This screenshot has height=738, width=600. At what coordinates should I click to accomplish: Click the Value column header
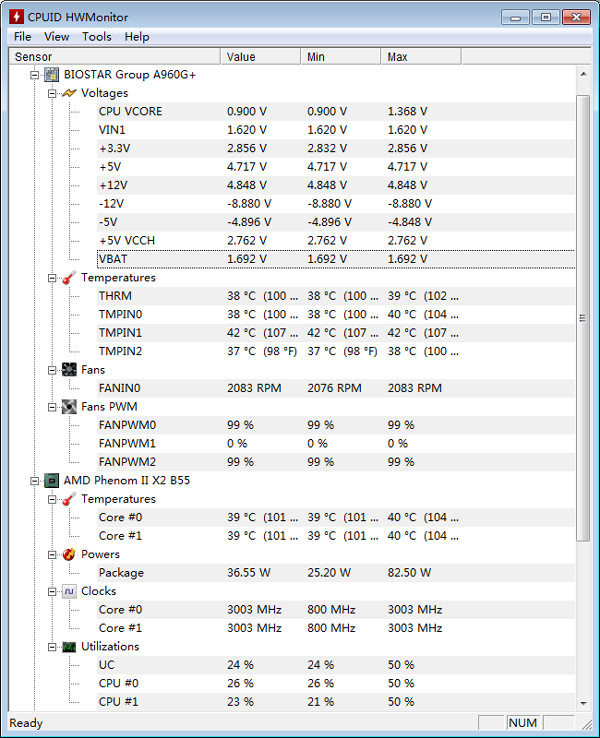[x=260, y=56]
